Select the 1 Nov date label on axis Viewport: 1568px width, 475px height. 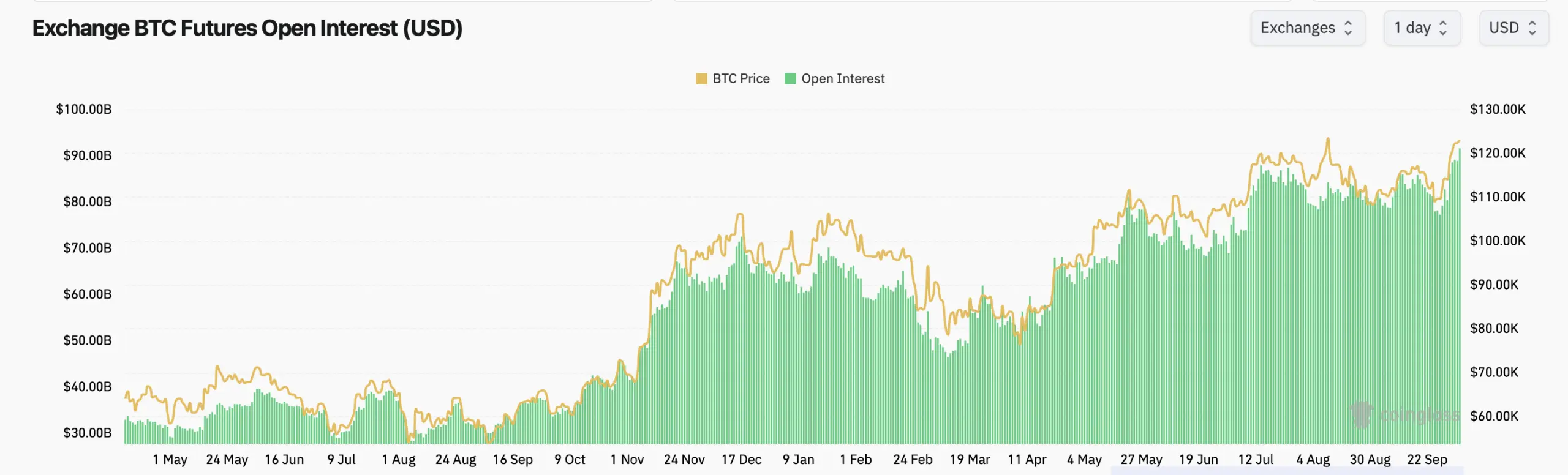pyautogui.click(x=627, y=460)
